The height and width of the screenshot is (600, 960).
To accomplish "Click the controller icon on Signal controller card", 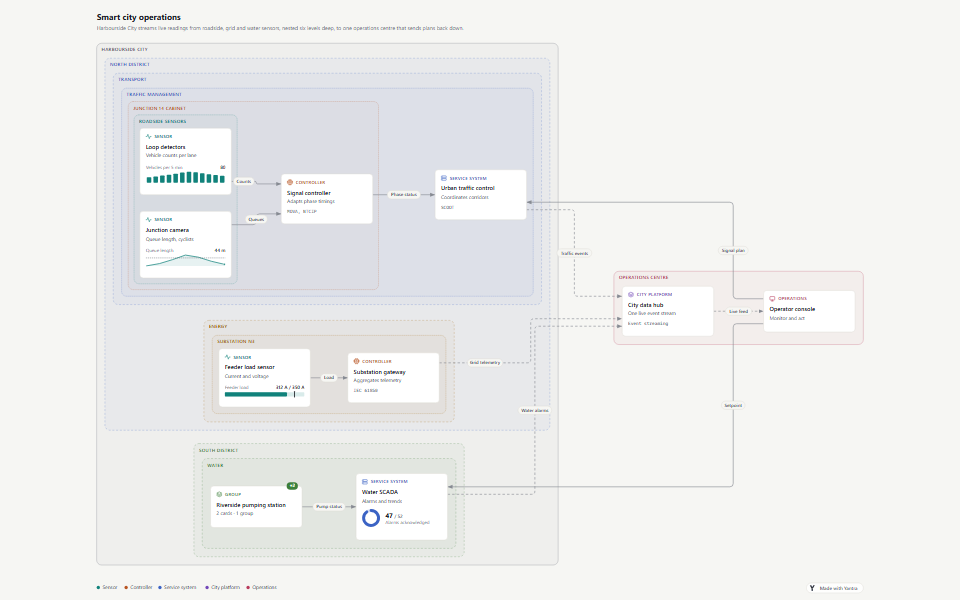I will (x=290, y=182).
